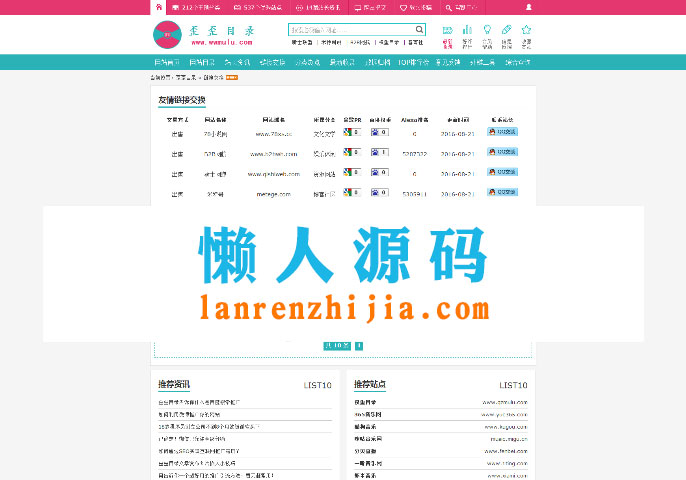Click the orange badge at the breadcrumb end
The width and height of the screenshot is (686, 480).
pyautogui.click(x=232, y=77)
